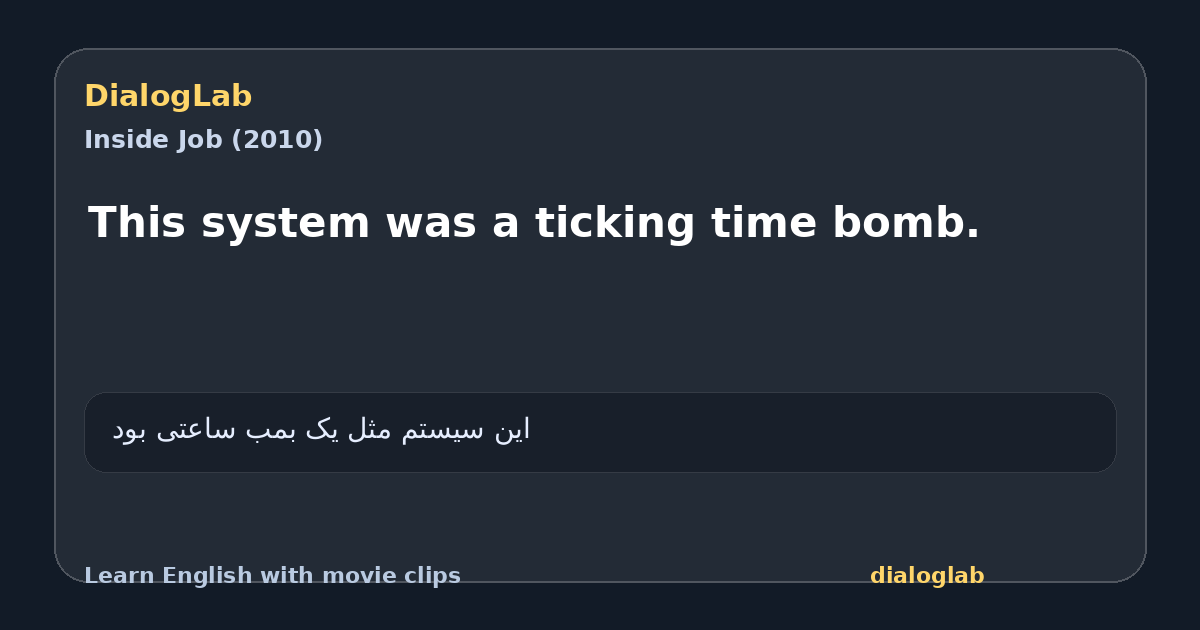Open the yellow dialoglab handle in footer
The image size is (1200, 630).
click(927, 576)
